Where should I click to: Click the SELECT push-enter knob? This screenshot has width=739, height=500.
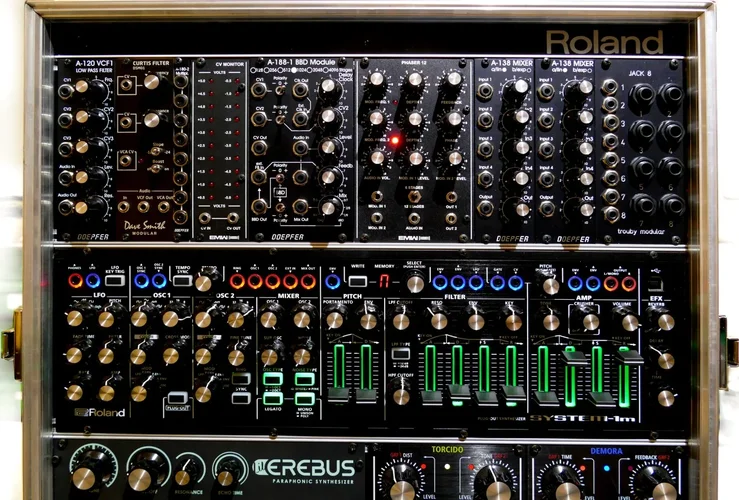point(415,284)
